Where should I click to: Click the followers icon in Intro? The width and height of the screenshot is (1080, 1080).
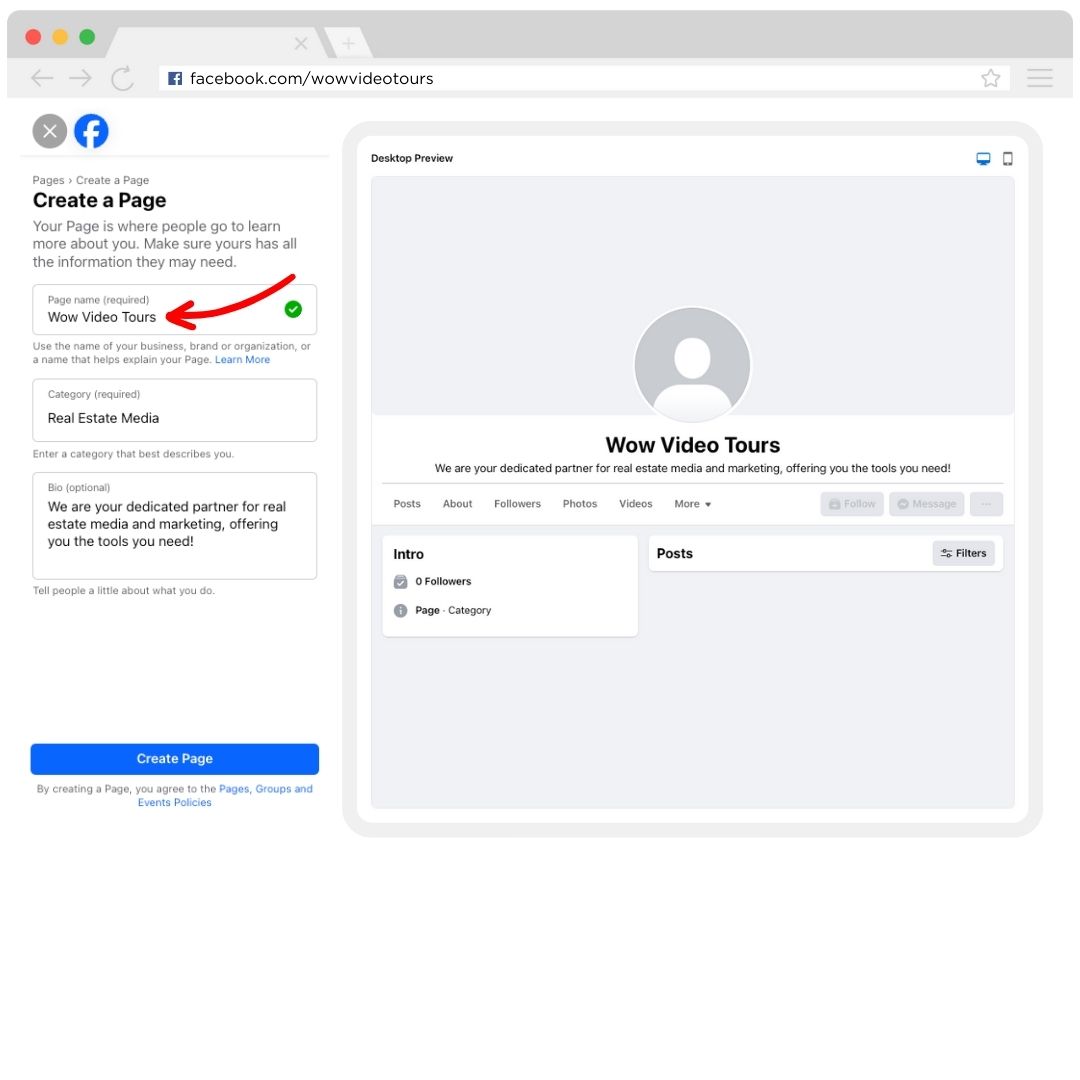click(400, 582)
